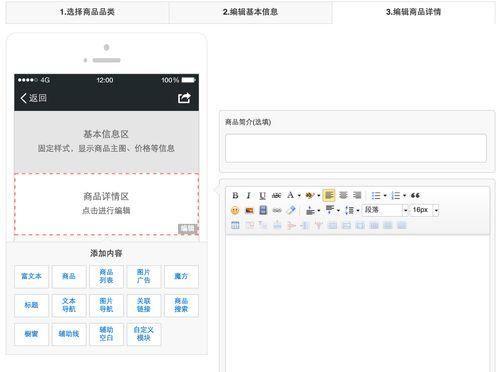This screenshot has width=500, height=372.
Task: Click the font color A icon
Action: (290, 195)
